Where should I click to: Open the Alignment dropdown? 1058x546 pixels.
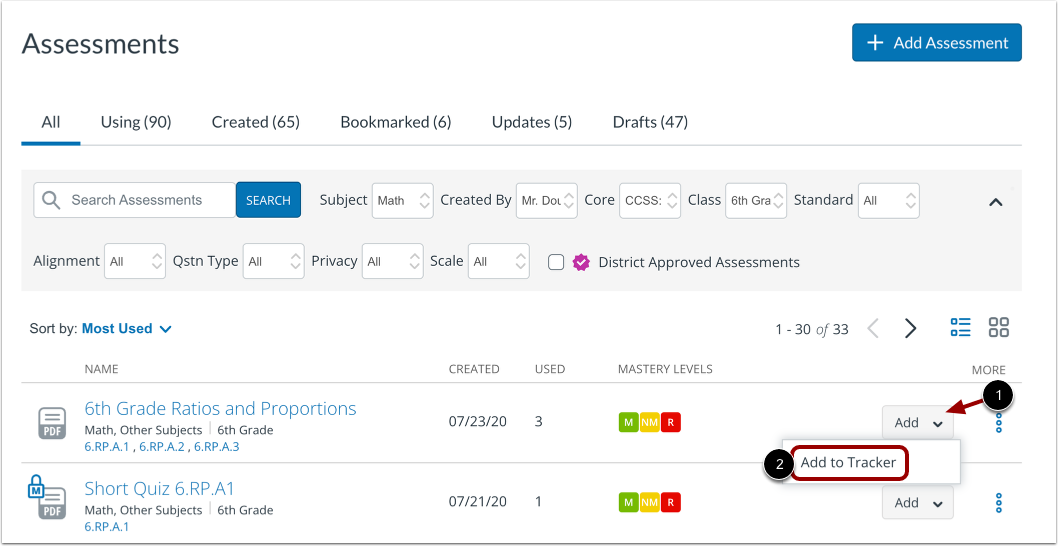(135, 261)
